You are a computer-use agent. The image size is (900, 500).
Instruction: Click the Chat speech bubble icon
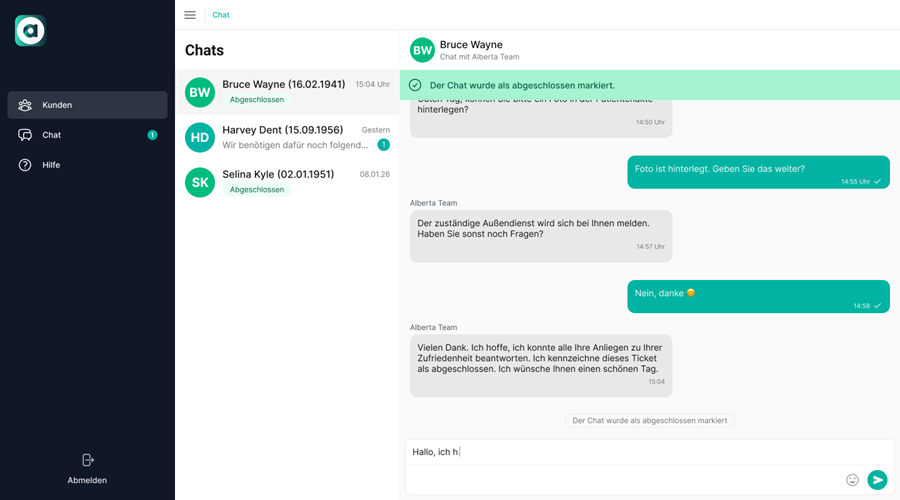[x=25, y=135]
